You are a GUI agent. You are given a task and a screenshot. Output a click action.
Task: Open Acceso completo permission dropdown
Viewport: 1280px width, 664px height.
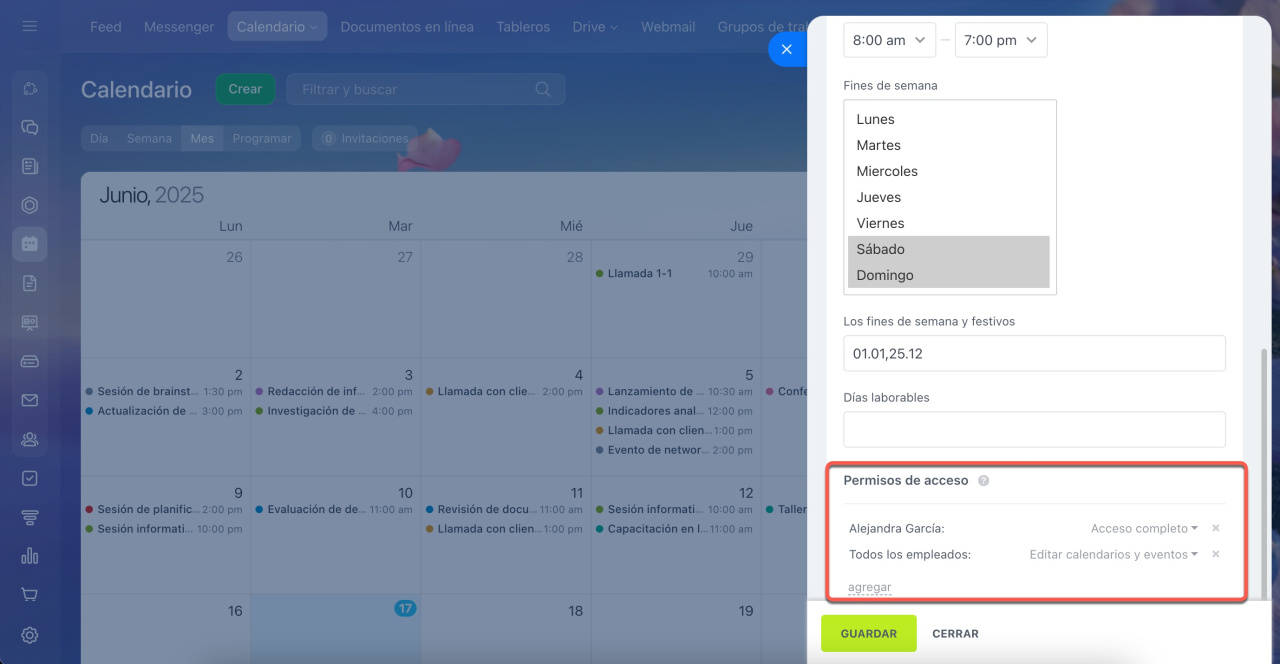[1144, 528]
